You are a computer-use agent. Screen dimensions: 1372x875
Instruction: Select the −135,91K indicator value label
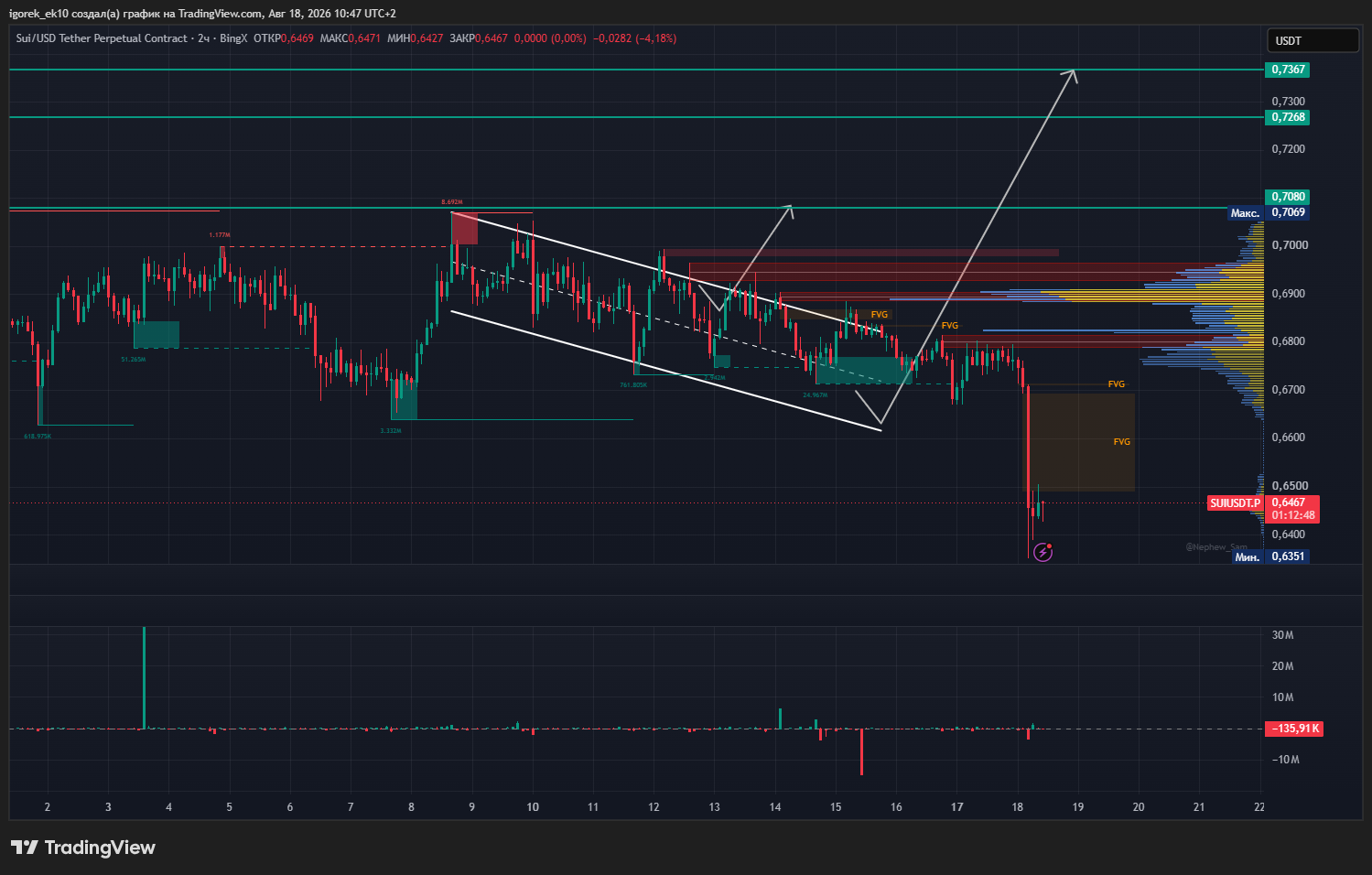tap(1294, 729)
